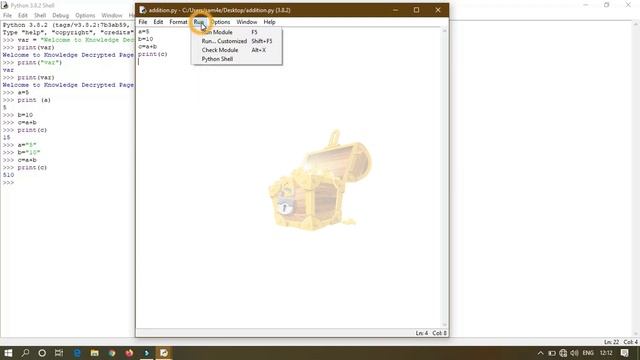Screen dimensions: 640x360
Task: Open Edit menu in Python Shell window
Action: click(x=23, y=16)
